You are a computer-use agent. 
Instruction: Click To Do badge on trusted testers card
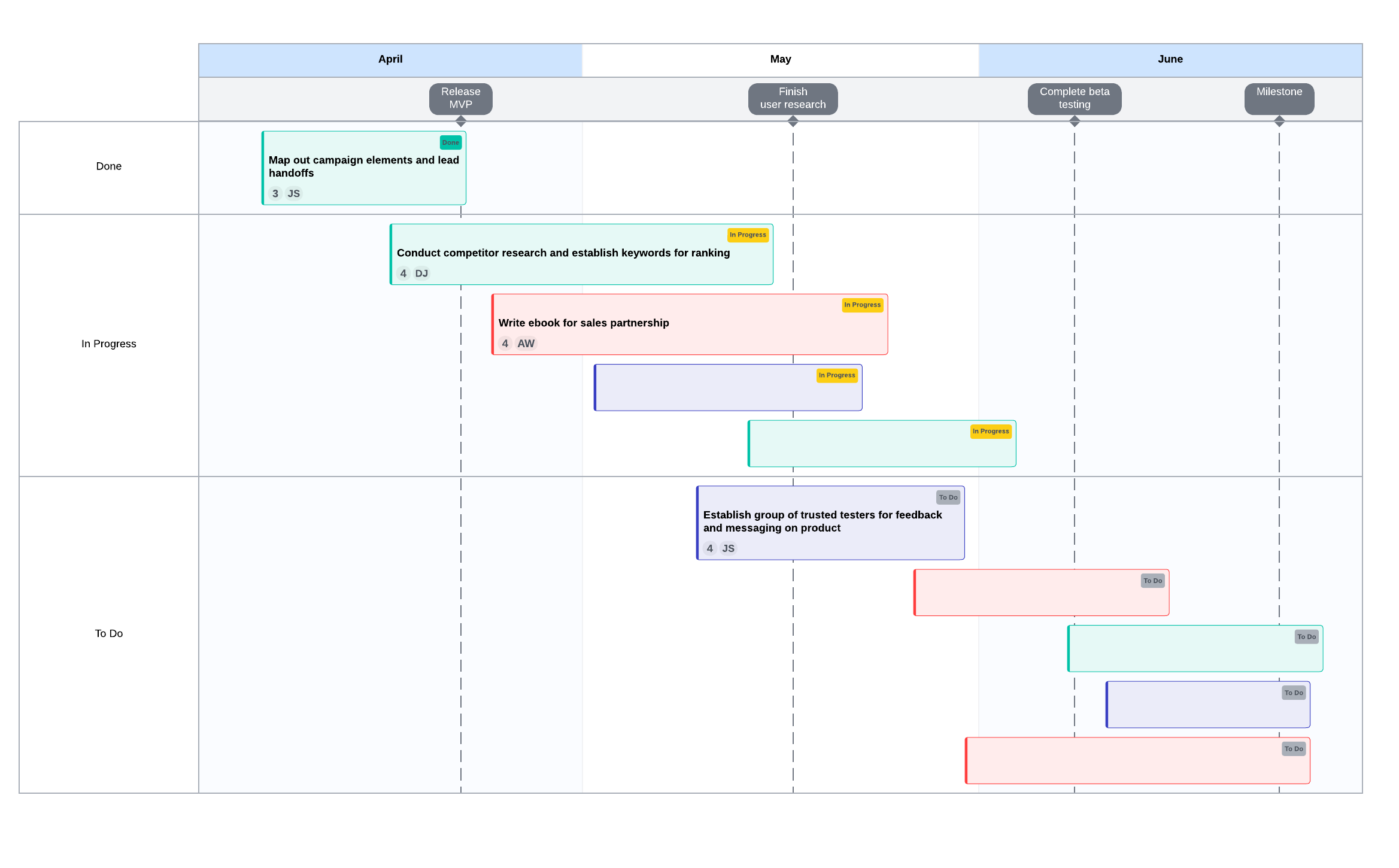pos(948,497)
